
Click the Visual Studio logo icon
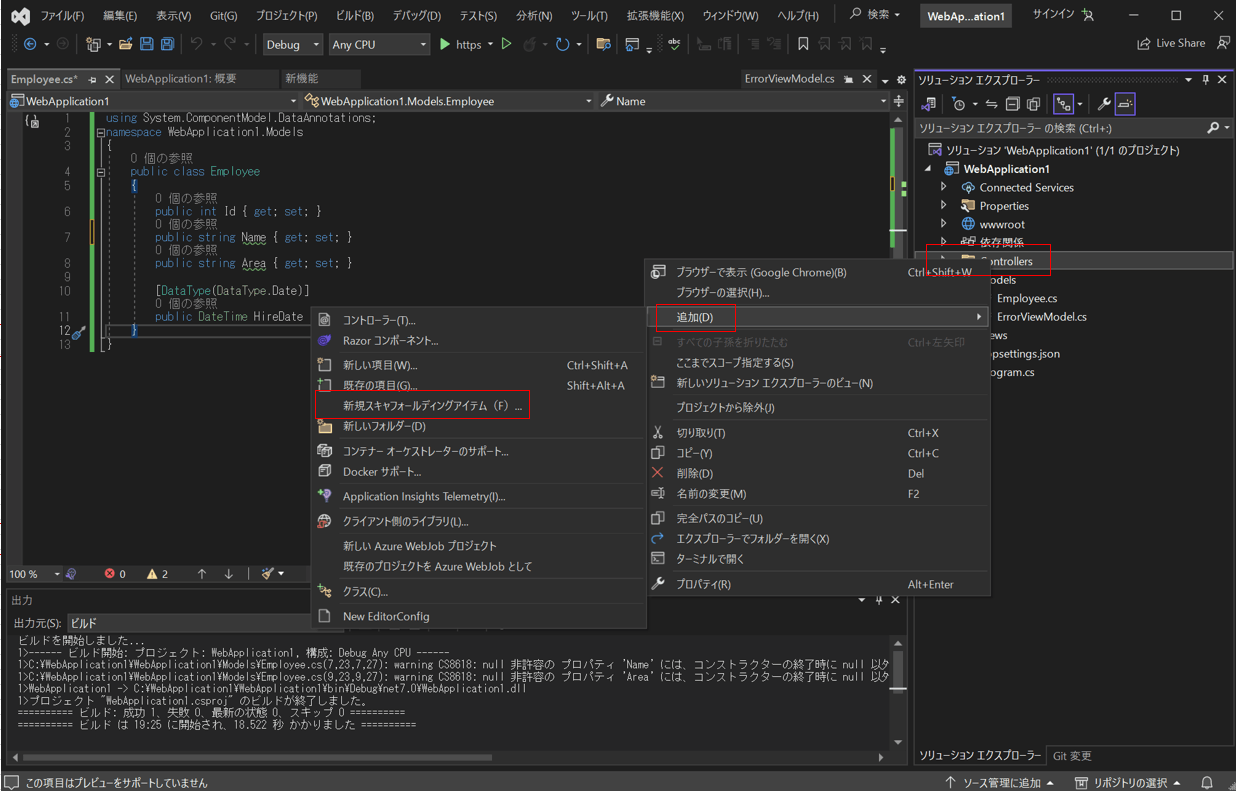pos(20,16)
